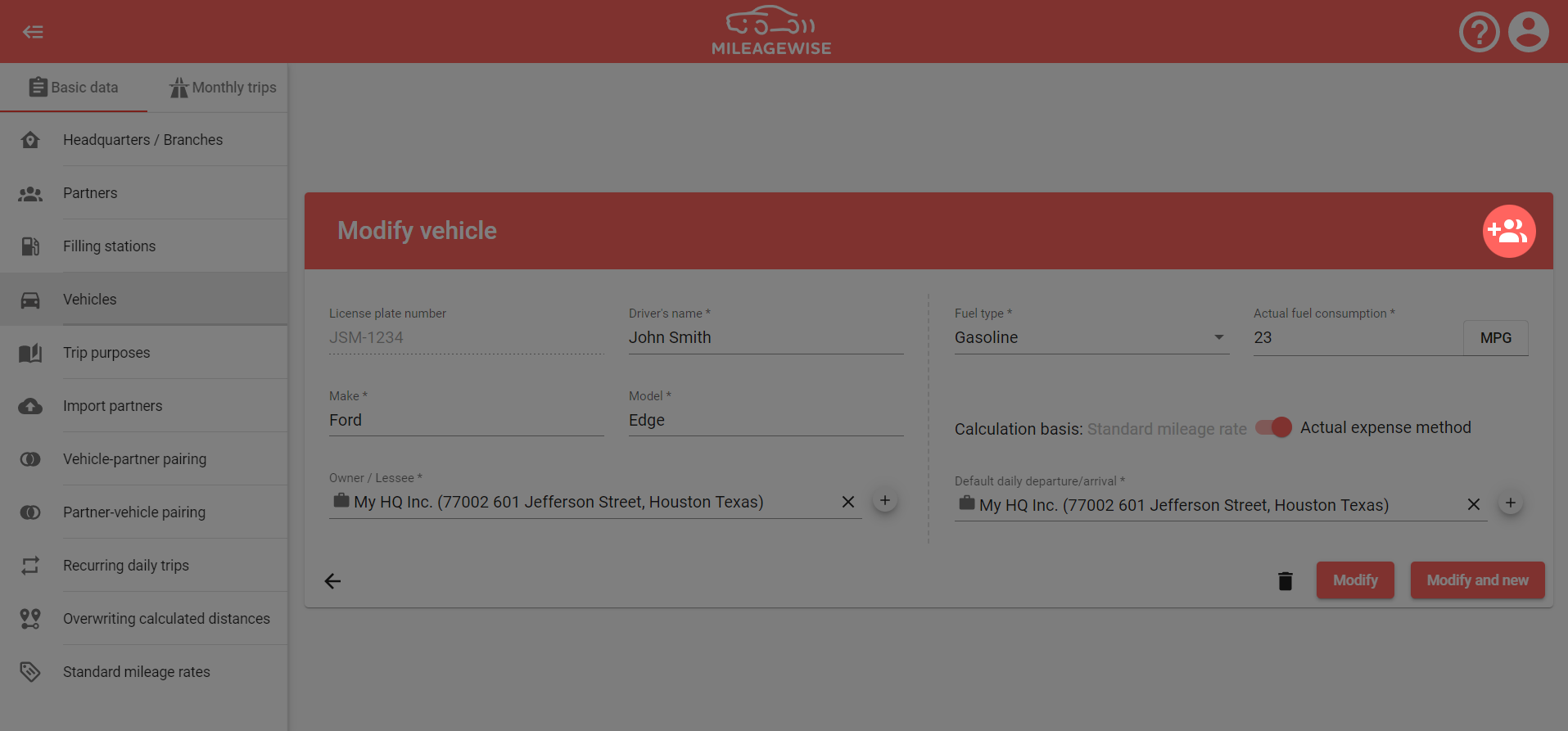Delete the vehicle using the trash icon
Viewport: 1568px width, 731px height.
click(1286, 580)
